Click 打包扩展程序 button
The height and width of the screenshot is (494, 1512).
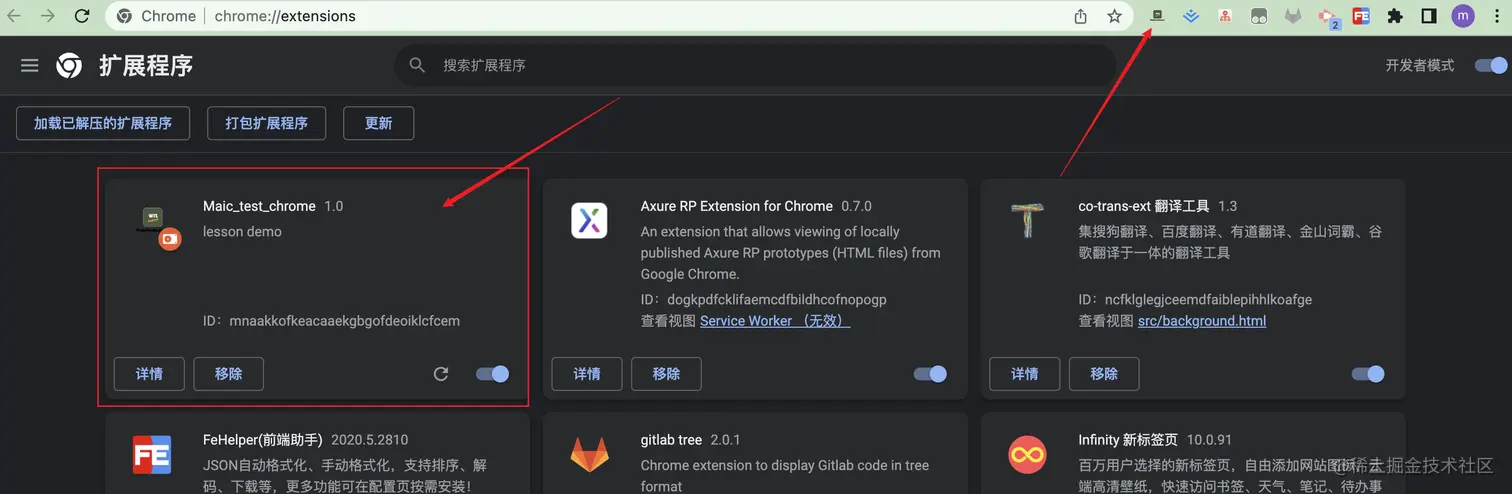[266, 123]
